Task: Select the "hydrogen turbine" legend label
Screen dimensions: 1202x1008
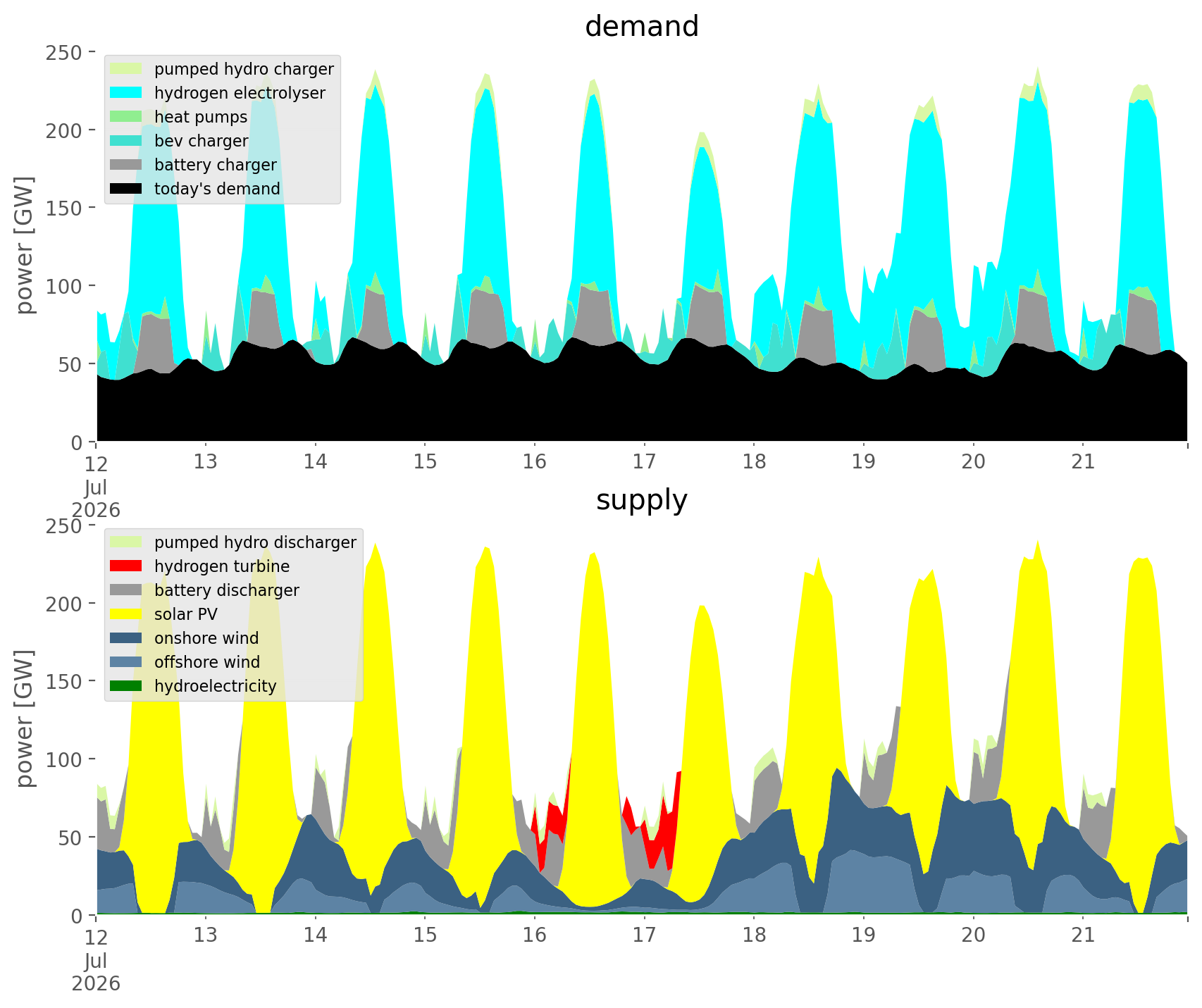Action: coord(222,567)
